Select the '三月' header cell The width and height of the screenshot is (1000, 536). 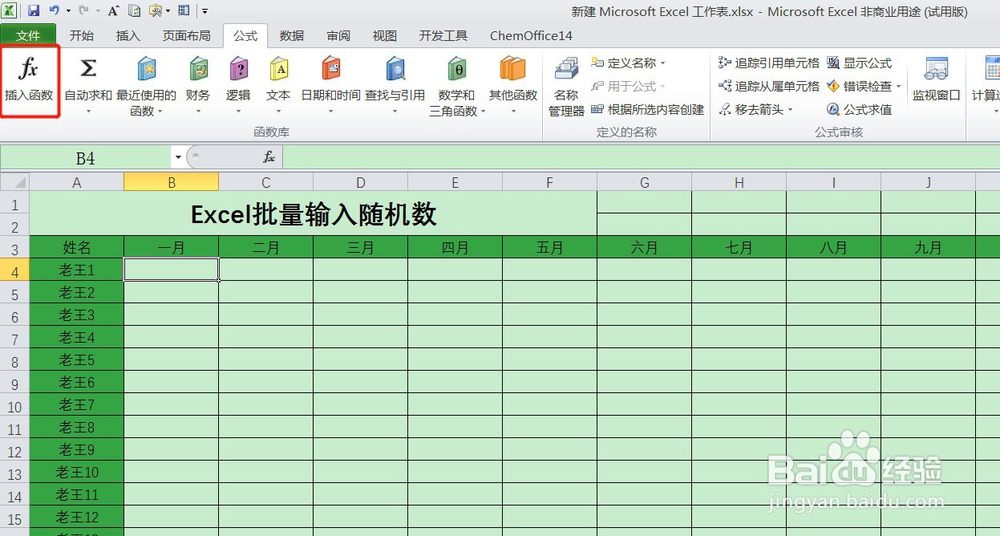tap(360, 248)
